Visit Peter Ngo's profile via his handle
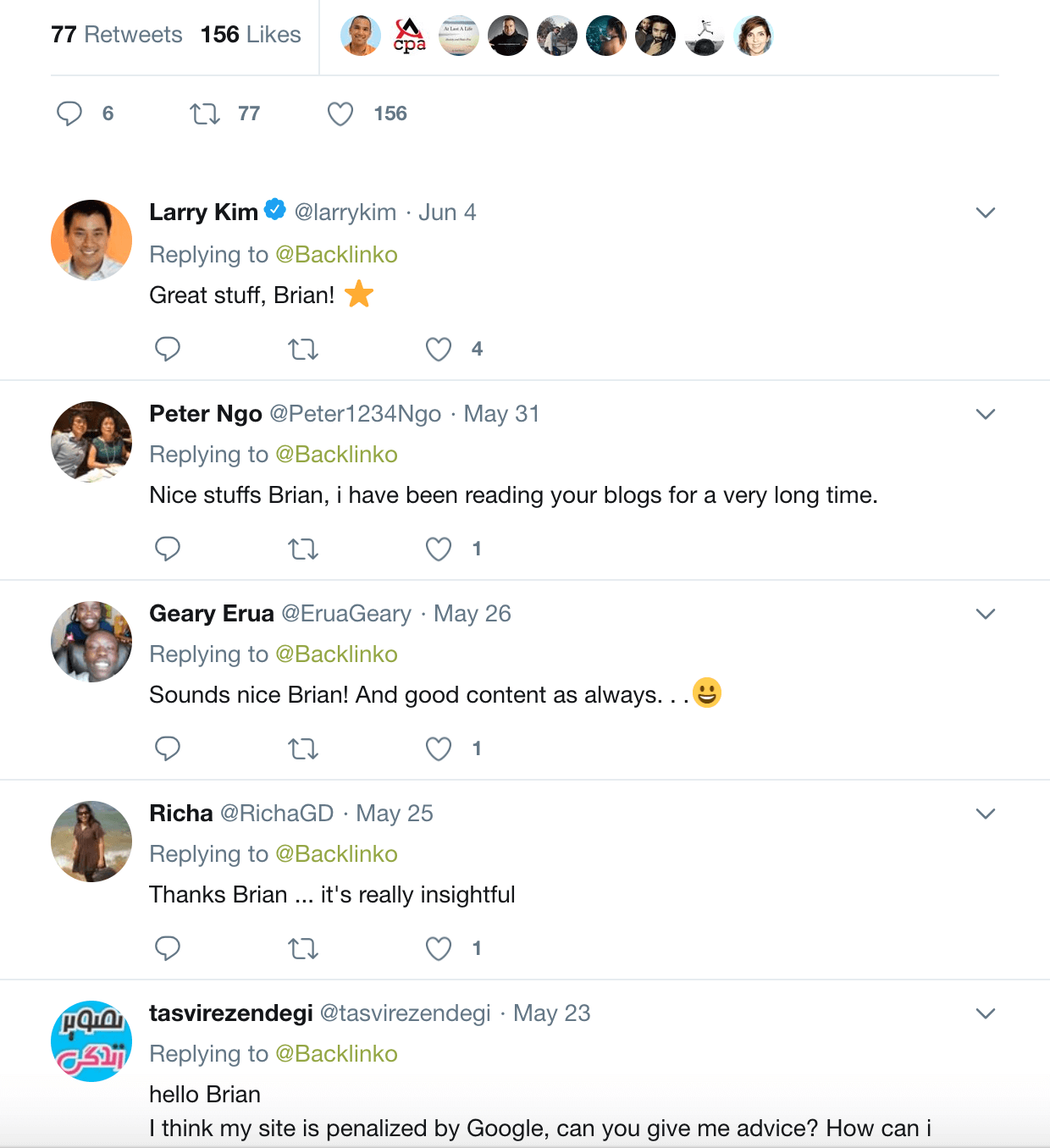This screenshot has width=1050, height=1148. (x=354, y=413)
